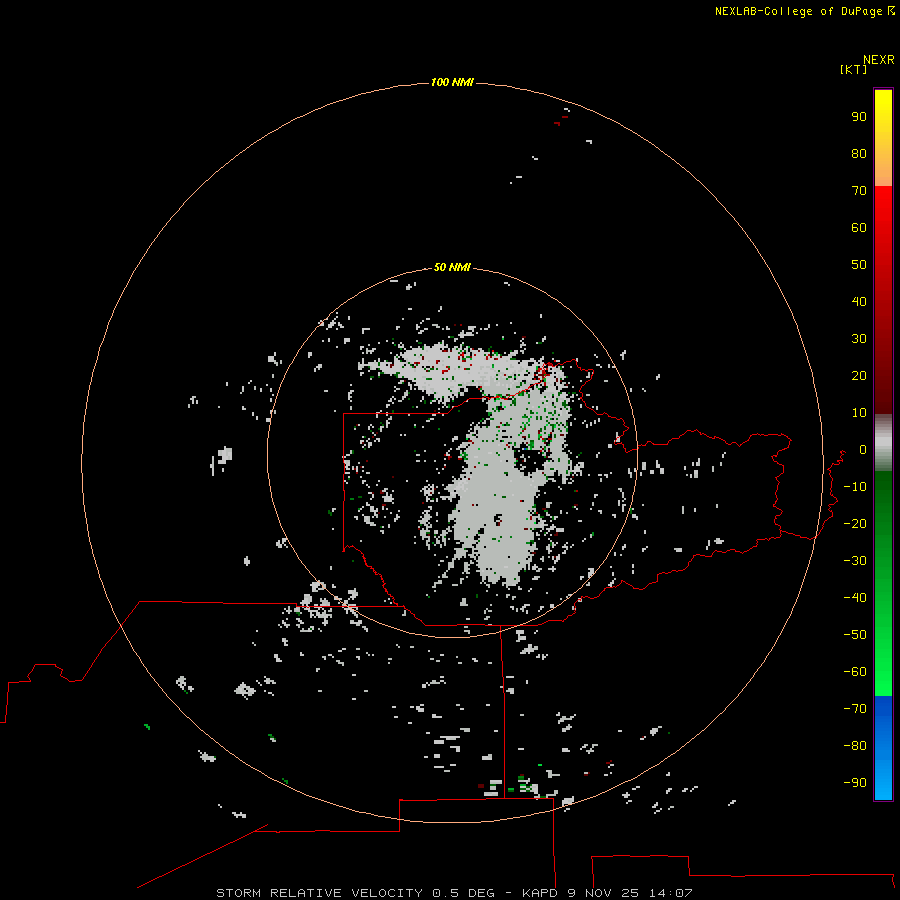The height and width of the screenshot is (900, 900).
Task: Click the 80 value on velocity scale
Action: point(859,153)
